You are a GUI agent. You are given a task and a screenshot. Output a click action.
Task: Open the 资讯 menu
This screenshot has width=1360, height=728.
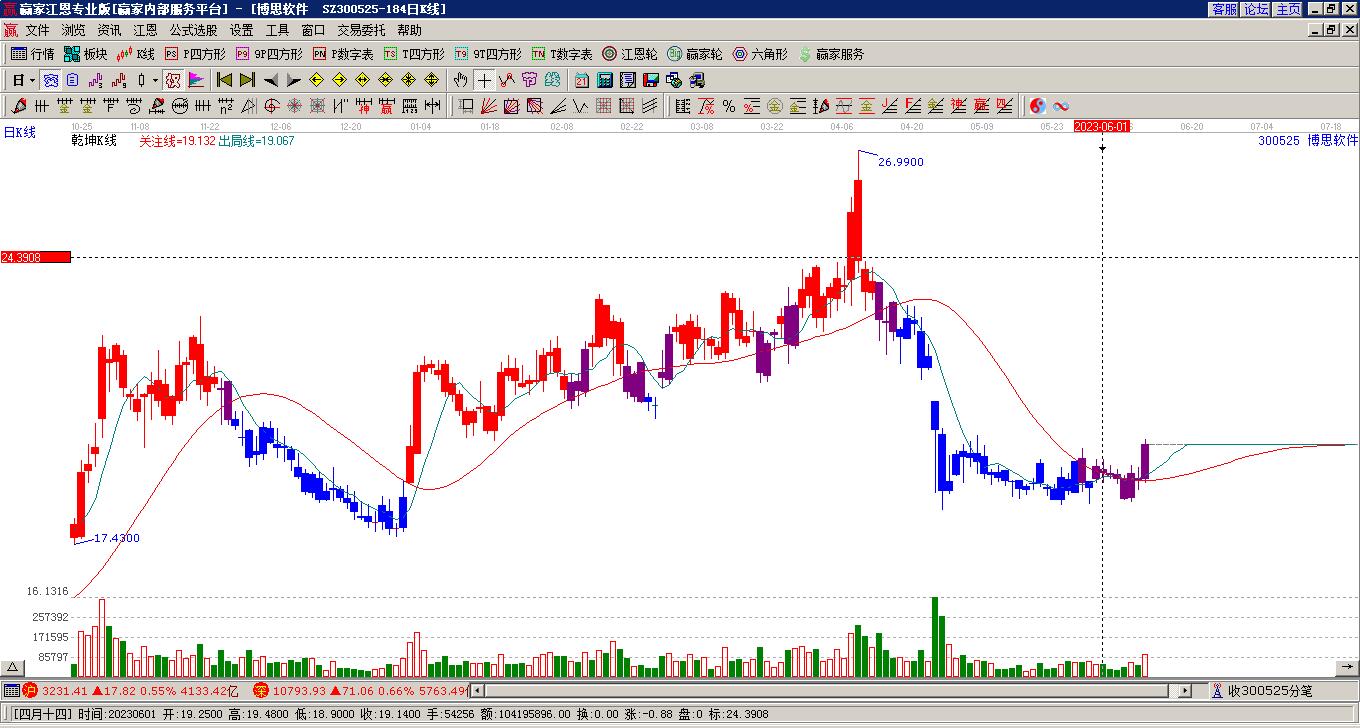coord(109,30)
